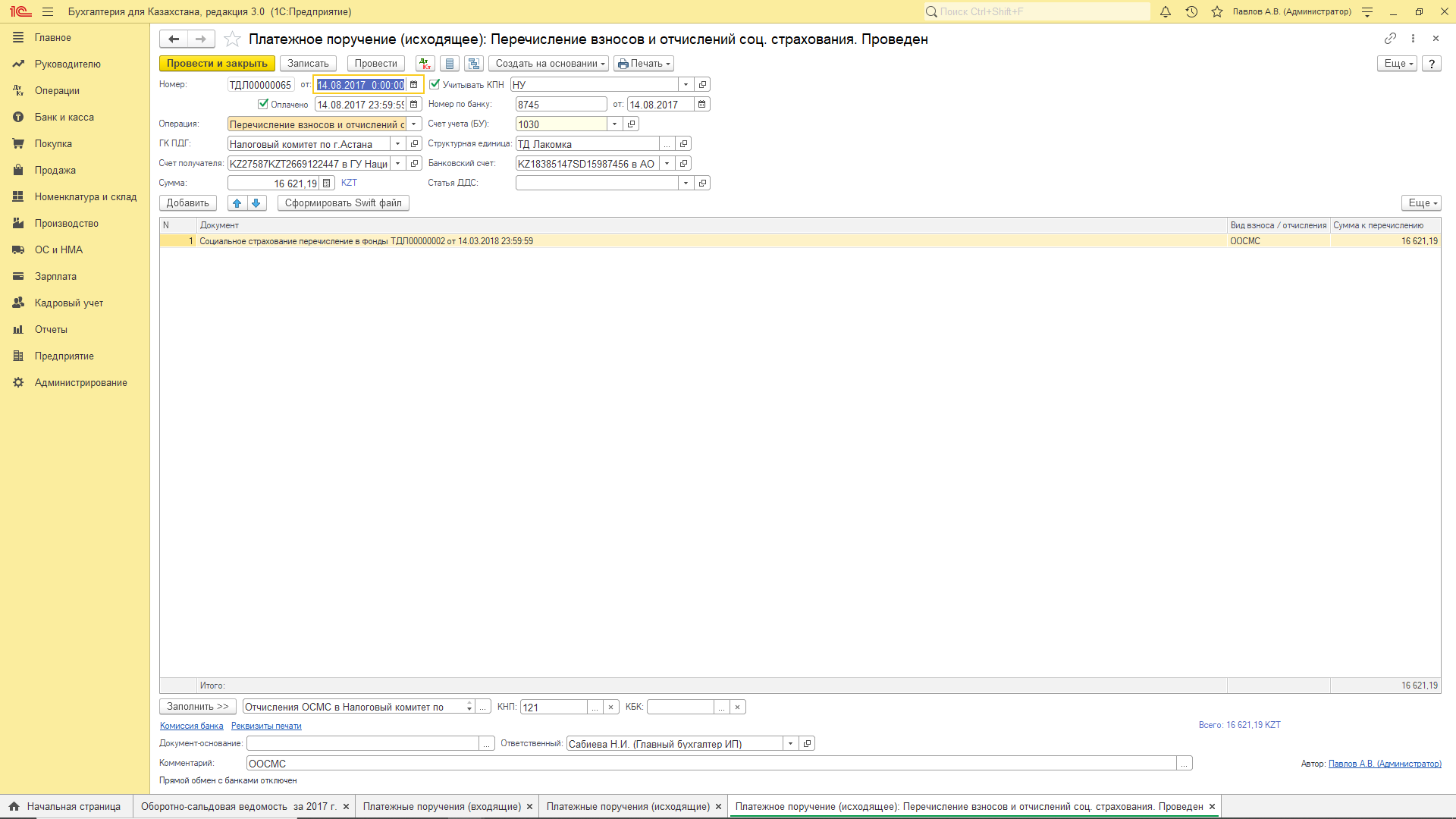Open the notifications bell icon
Viewport: 1456px width, 819px height.
point(1166,12)
